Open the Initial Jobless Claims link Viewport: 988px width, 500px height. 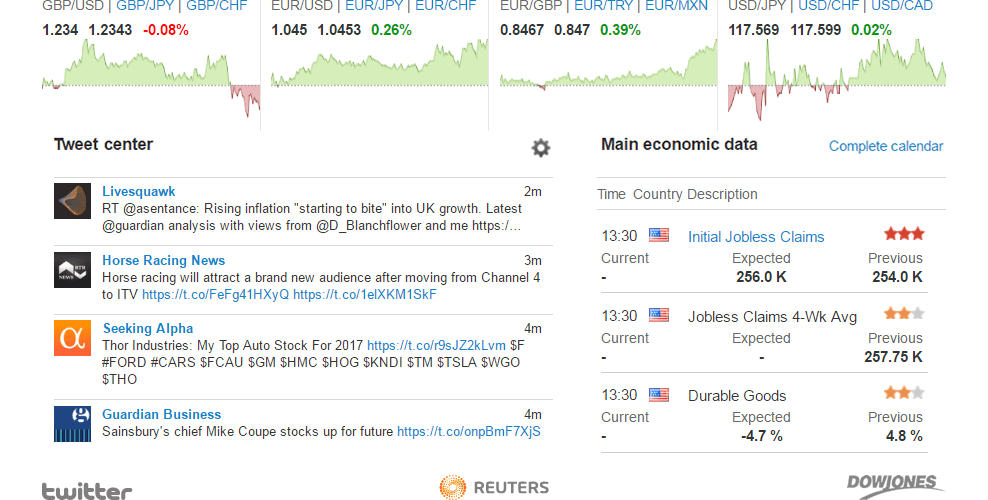point(756,237)
